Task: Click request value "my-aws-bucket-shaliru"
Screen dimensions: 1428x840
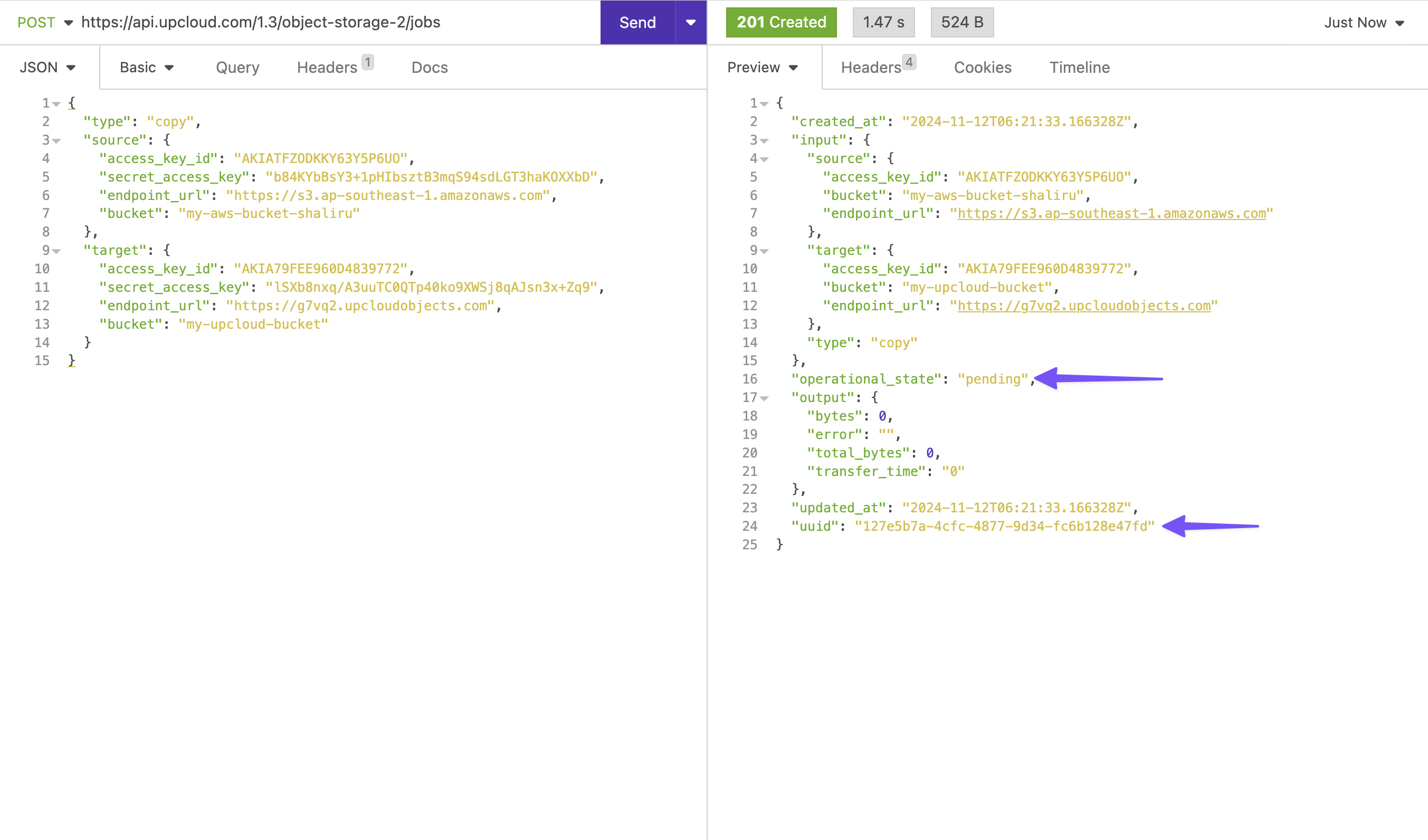Action: 269,214
